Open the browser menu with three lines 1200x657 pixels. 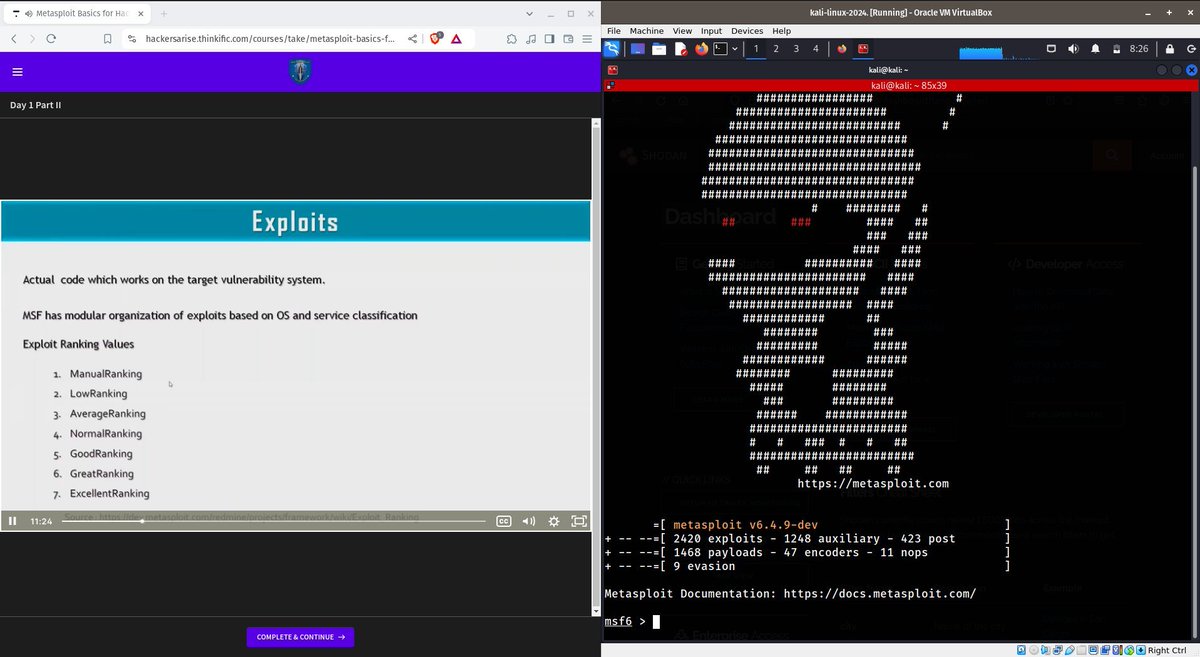click(586, 39)
